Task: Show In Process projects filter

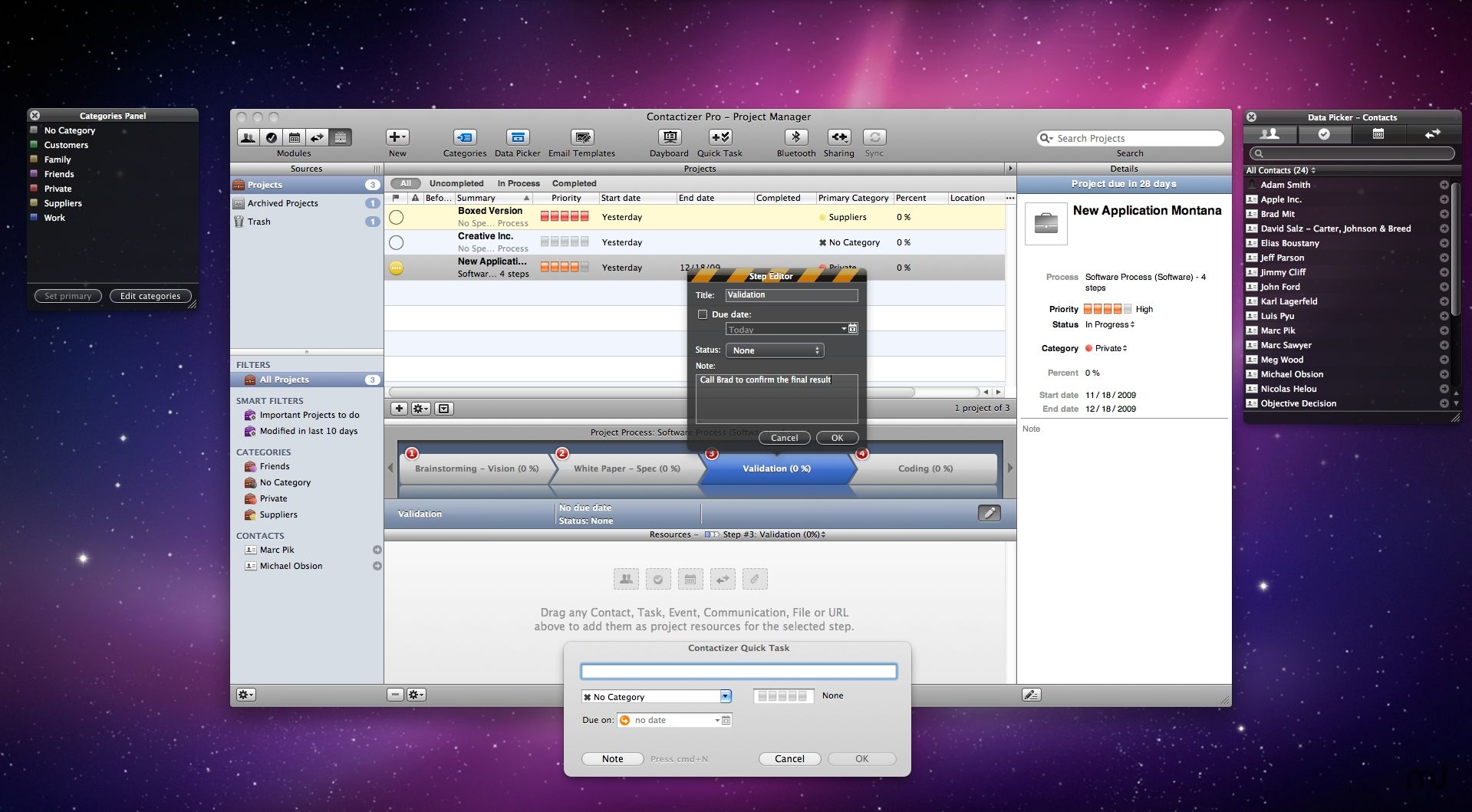Action: [519, 183]
